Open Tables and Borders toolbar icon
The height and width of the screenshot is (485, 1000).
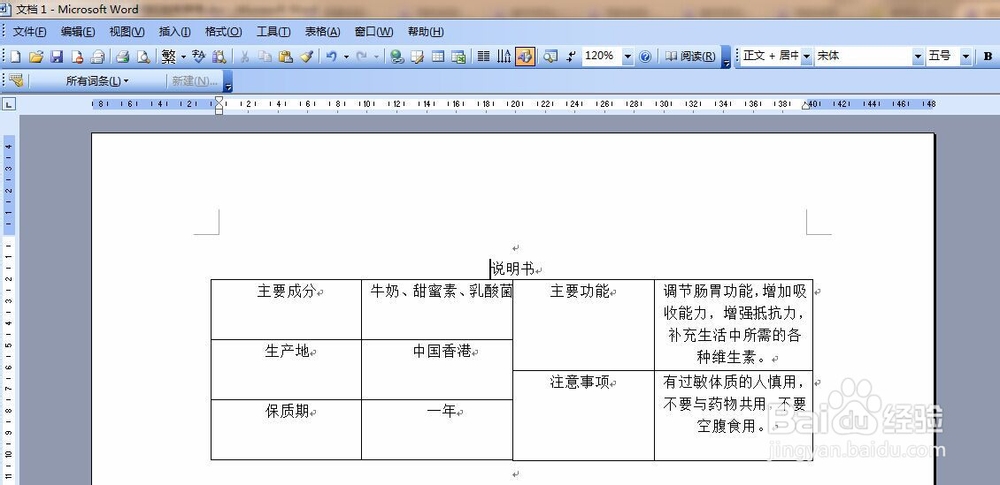[418, 57]
